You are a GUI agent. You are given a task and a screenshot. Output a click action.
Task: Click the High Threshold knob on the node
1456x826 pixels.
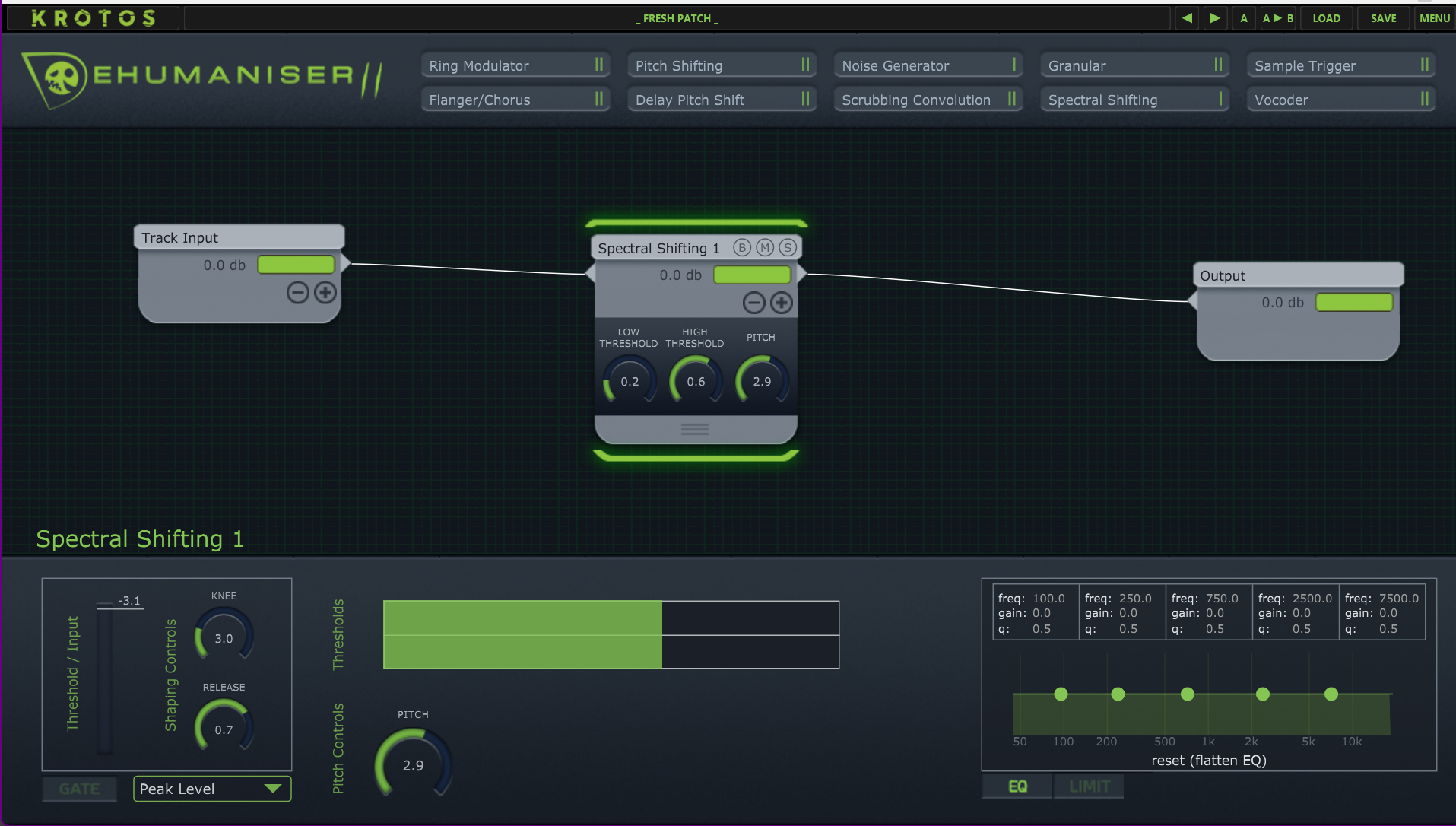point(696,381)
